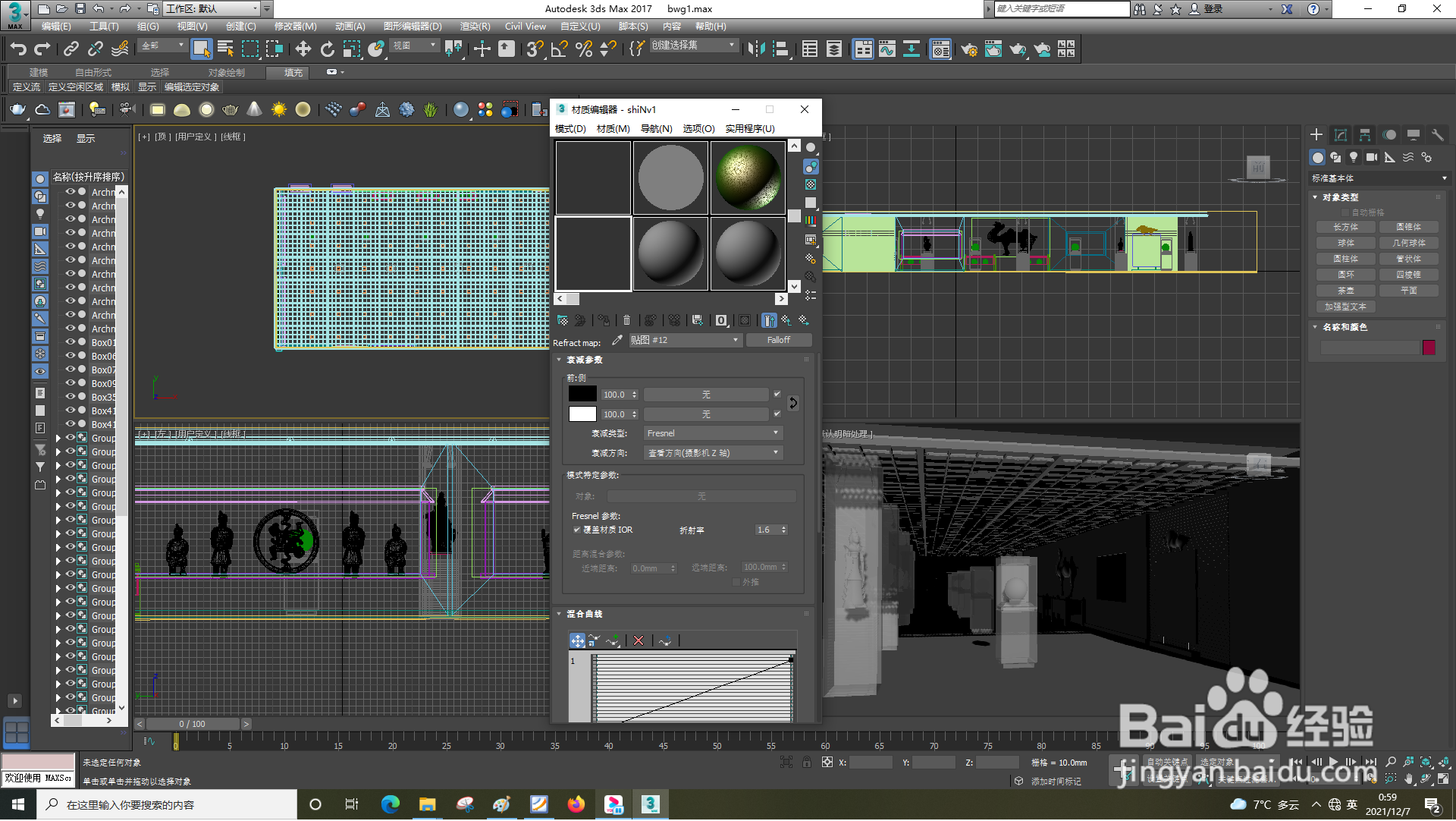Open the 视图 reference coordinate dropdown
Image resolution: width=1456 pixels, height=821 pixels.
point(414,46)
